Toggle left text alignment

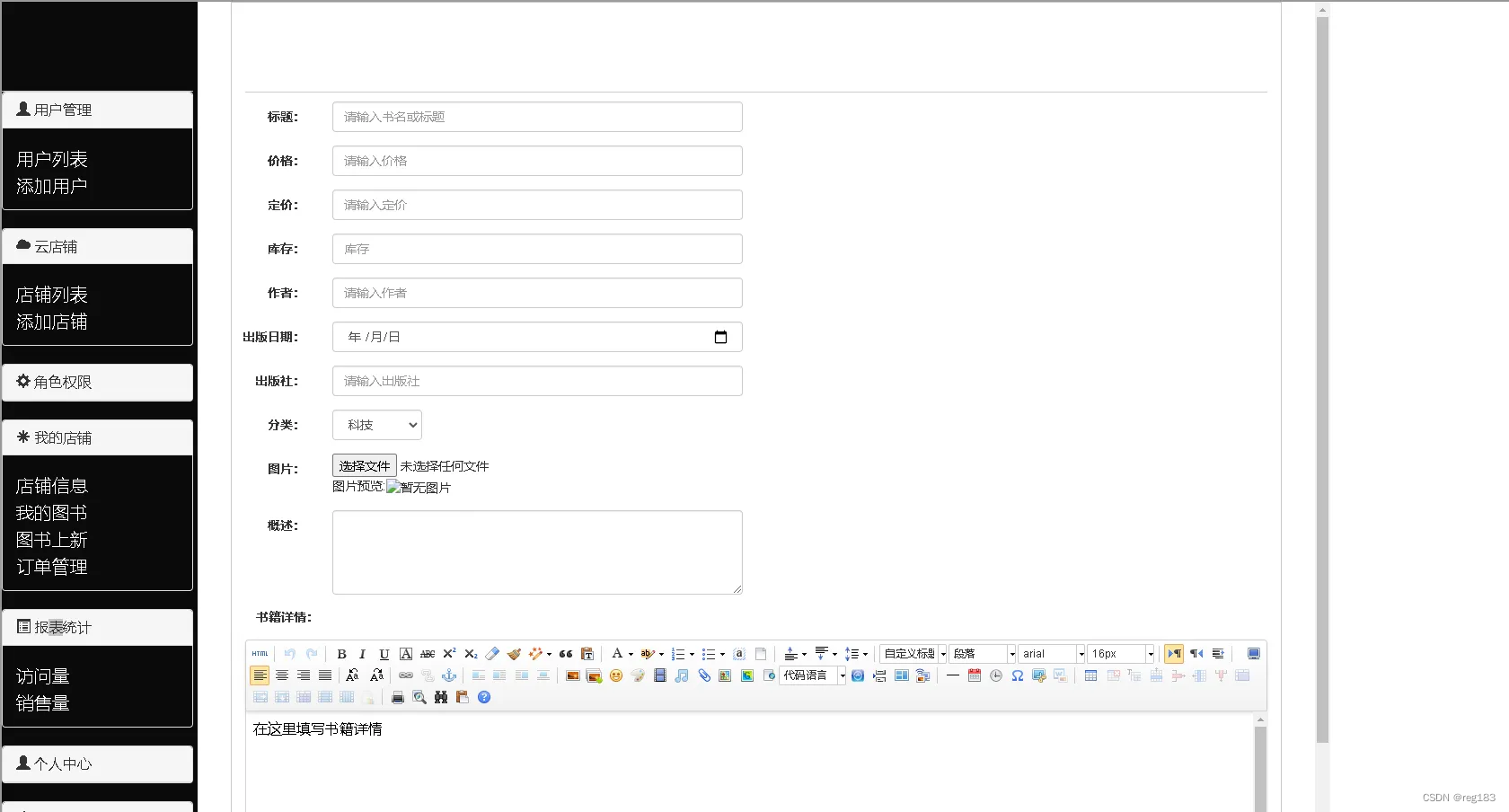tap(260, 675)
